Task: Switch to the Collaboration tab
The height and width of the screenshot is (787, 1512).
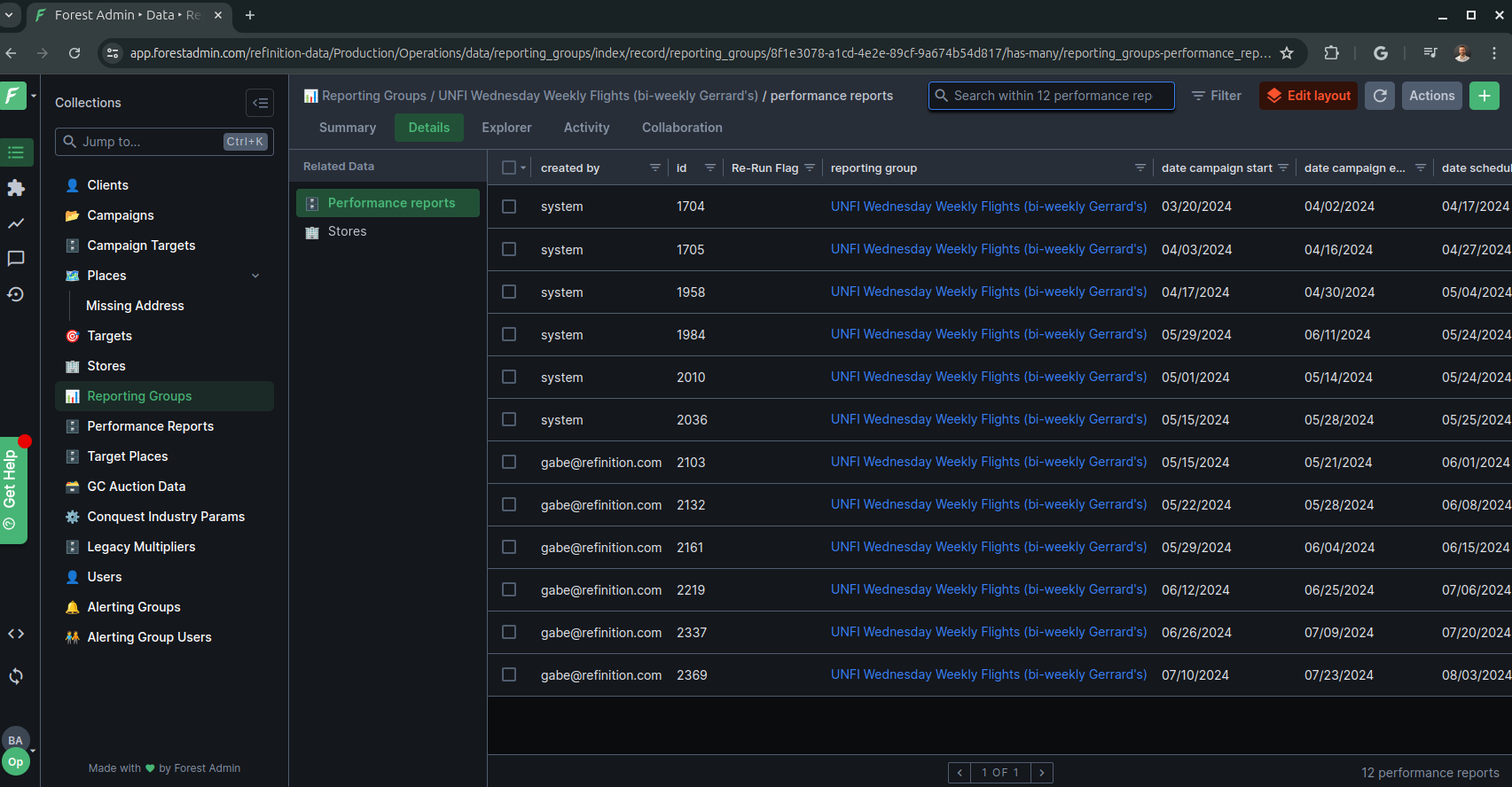Action: pyautogui.click(x=682, y=128)
